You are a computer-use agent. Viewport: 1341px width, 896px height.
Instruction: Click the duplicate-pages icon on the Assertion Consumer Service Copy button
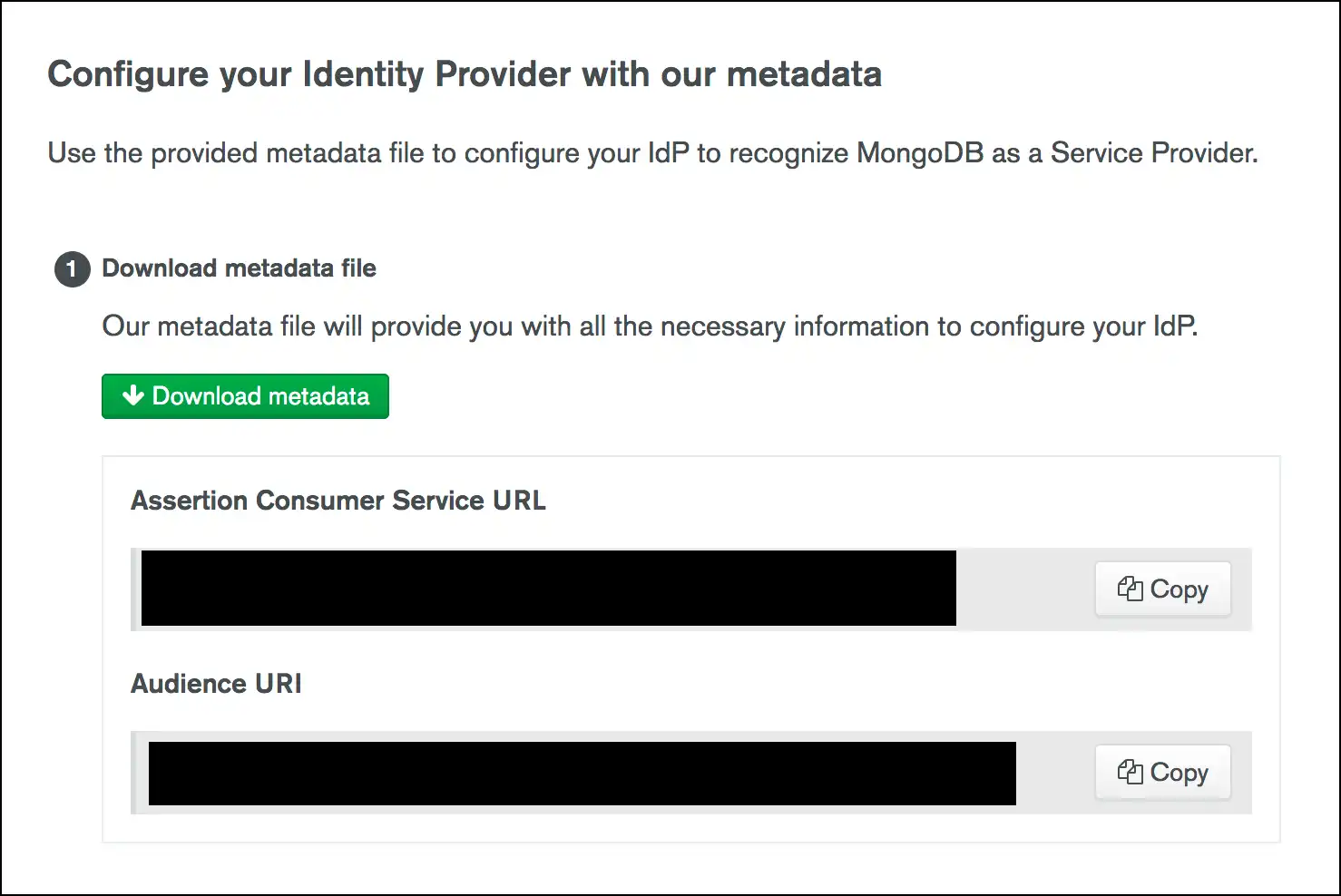(x=1131, y=589)
